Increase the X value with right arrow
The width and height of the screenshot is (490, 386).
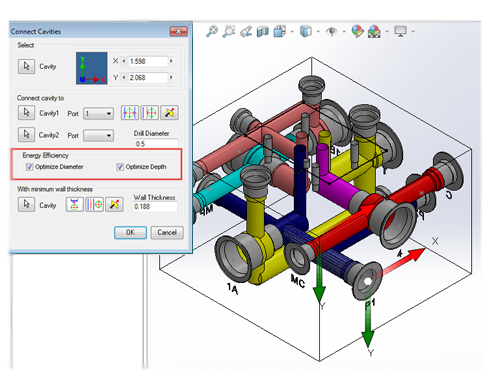click(x=171, y=61)
